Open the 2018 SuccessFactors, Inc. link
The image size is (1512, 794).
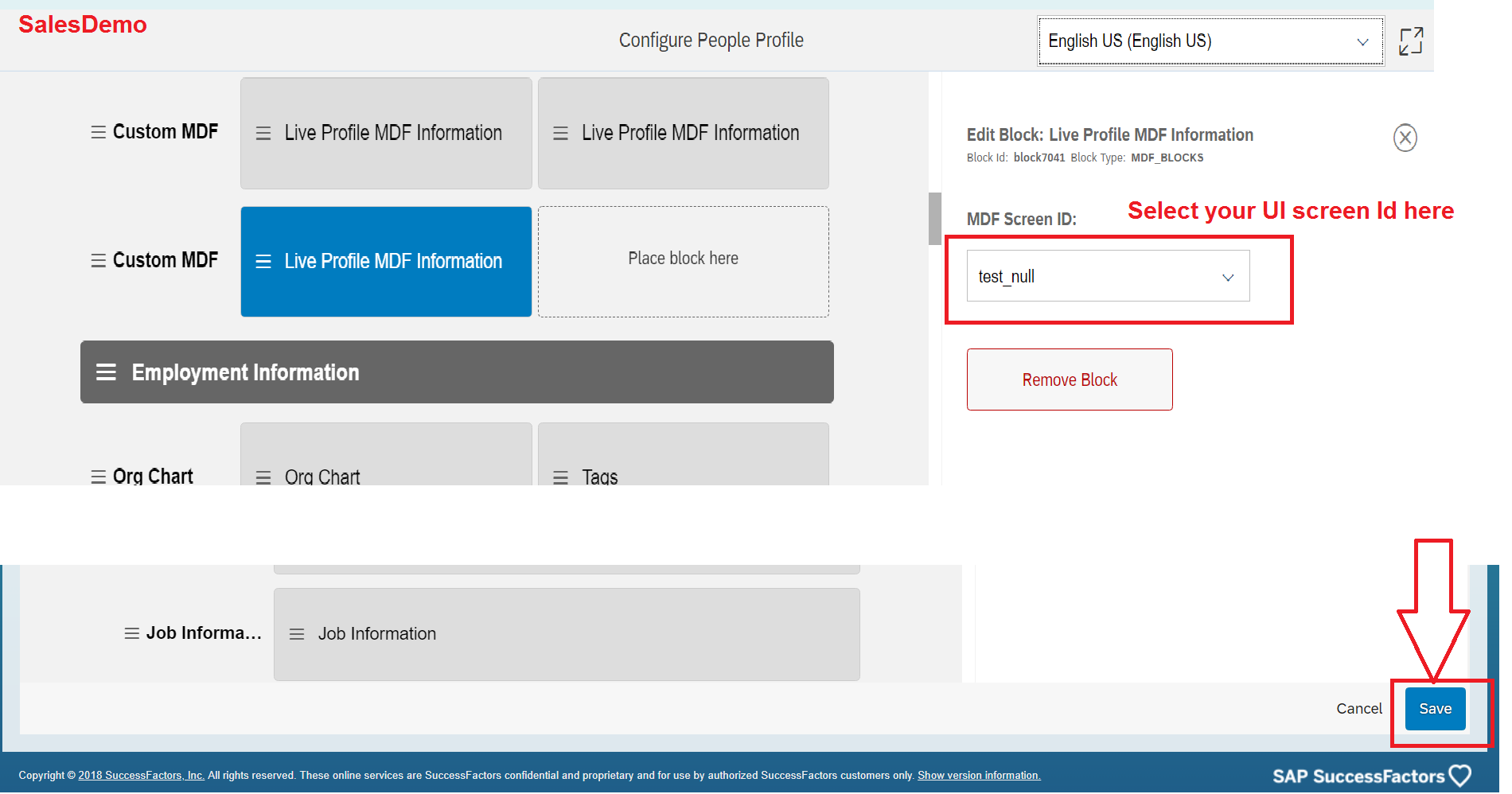click(141, 775)
